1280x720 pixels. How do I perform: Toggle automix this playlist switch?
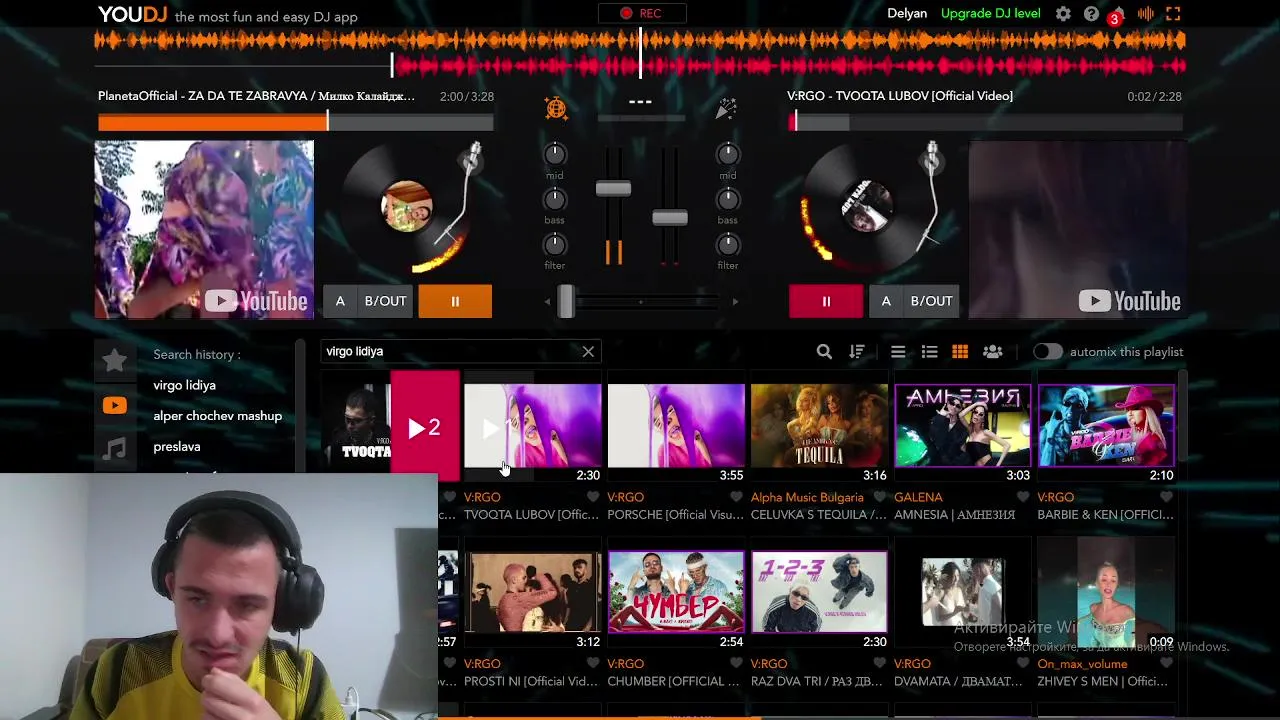coord(1047,352)
